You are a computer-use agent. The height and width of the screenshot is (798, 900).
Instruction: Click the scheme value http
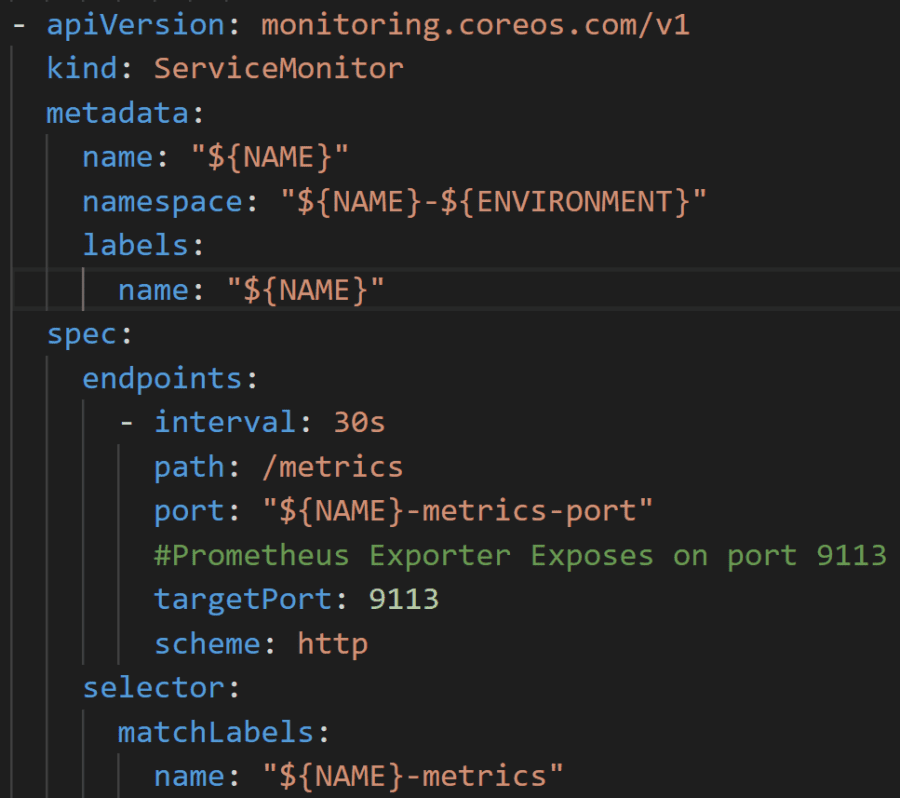(x=332, y=644)
